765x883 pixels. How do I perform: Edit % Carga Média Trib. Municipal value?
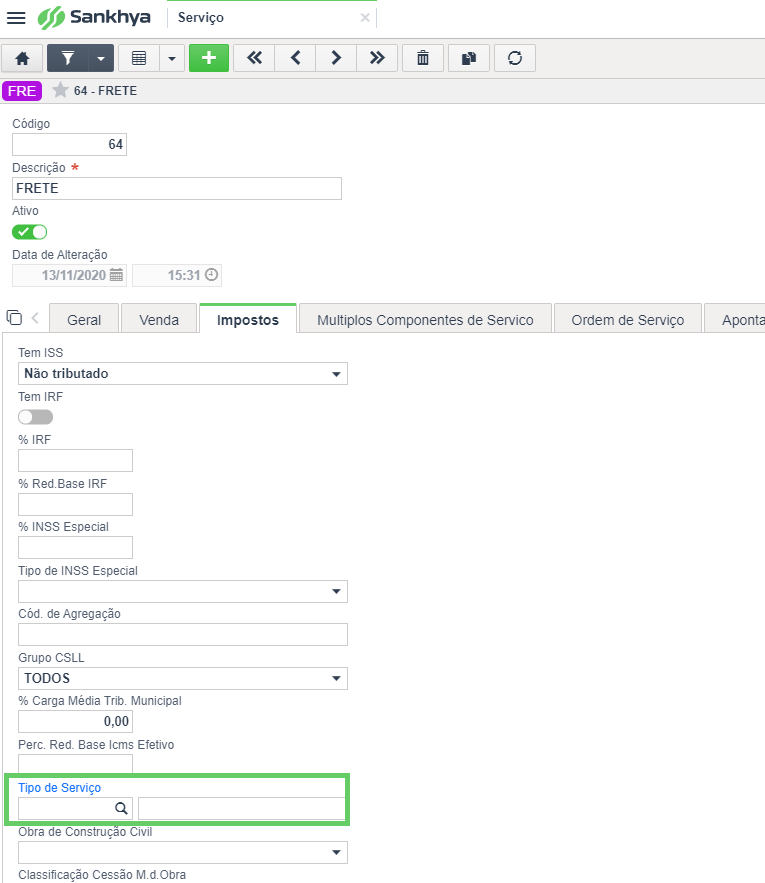click(75, 721)
